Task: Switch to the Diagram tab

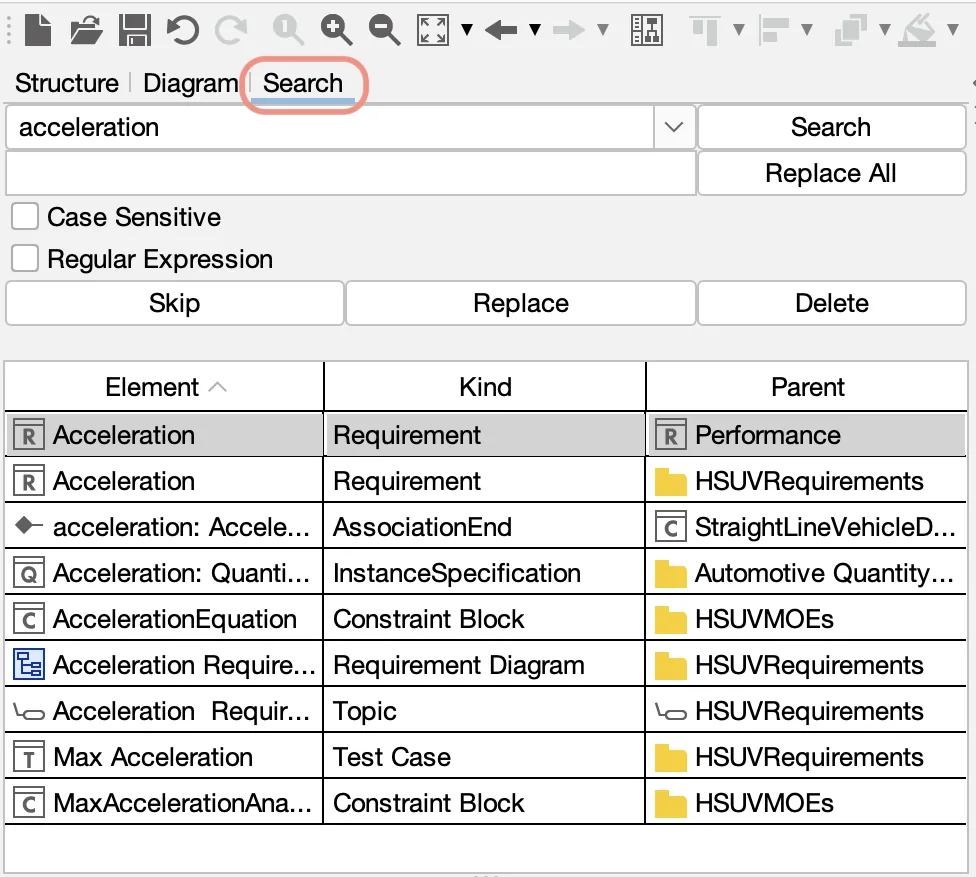Action: pyautogui.click(x=190, y=83)
